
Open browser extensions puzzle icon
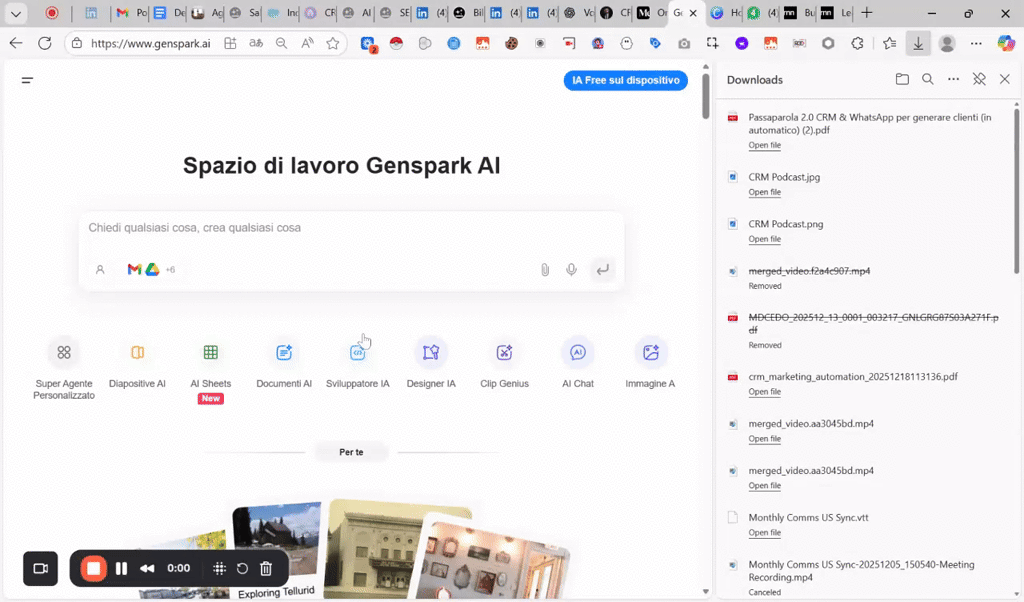(857, 43)
